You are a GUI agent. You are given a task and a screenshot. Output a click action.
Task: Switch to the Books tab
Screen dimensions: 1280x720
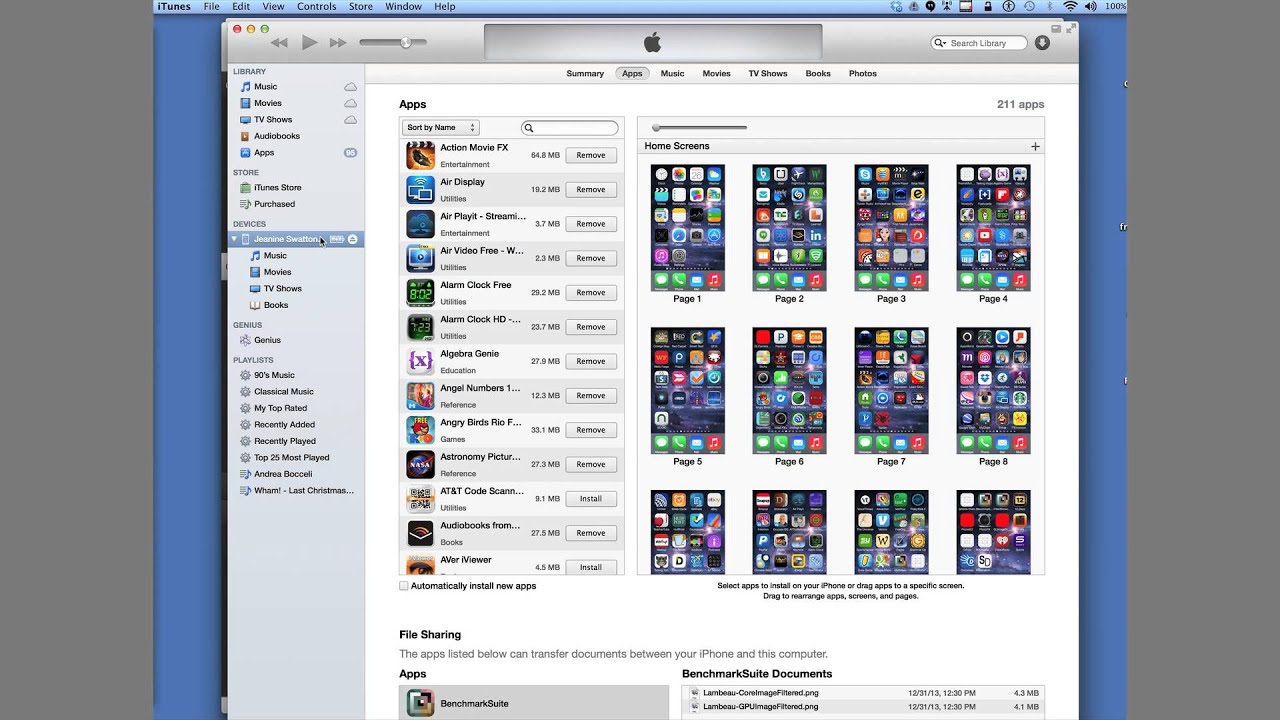coord(818,73)
